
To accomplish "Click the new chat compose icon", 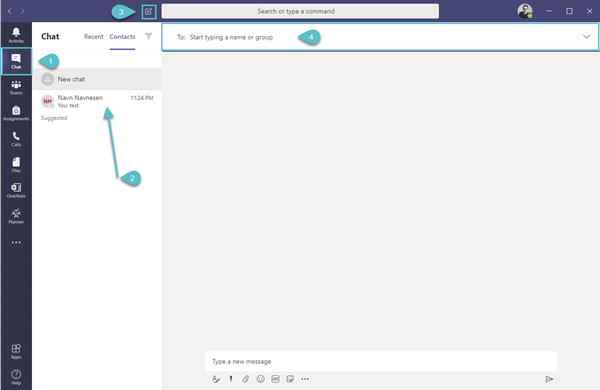I will pos(148,11).
